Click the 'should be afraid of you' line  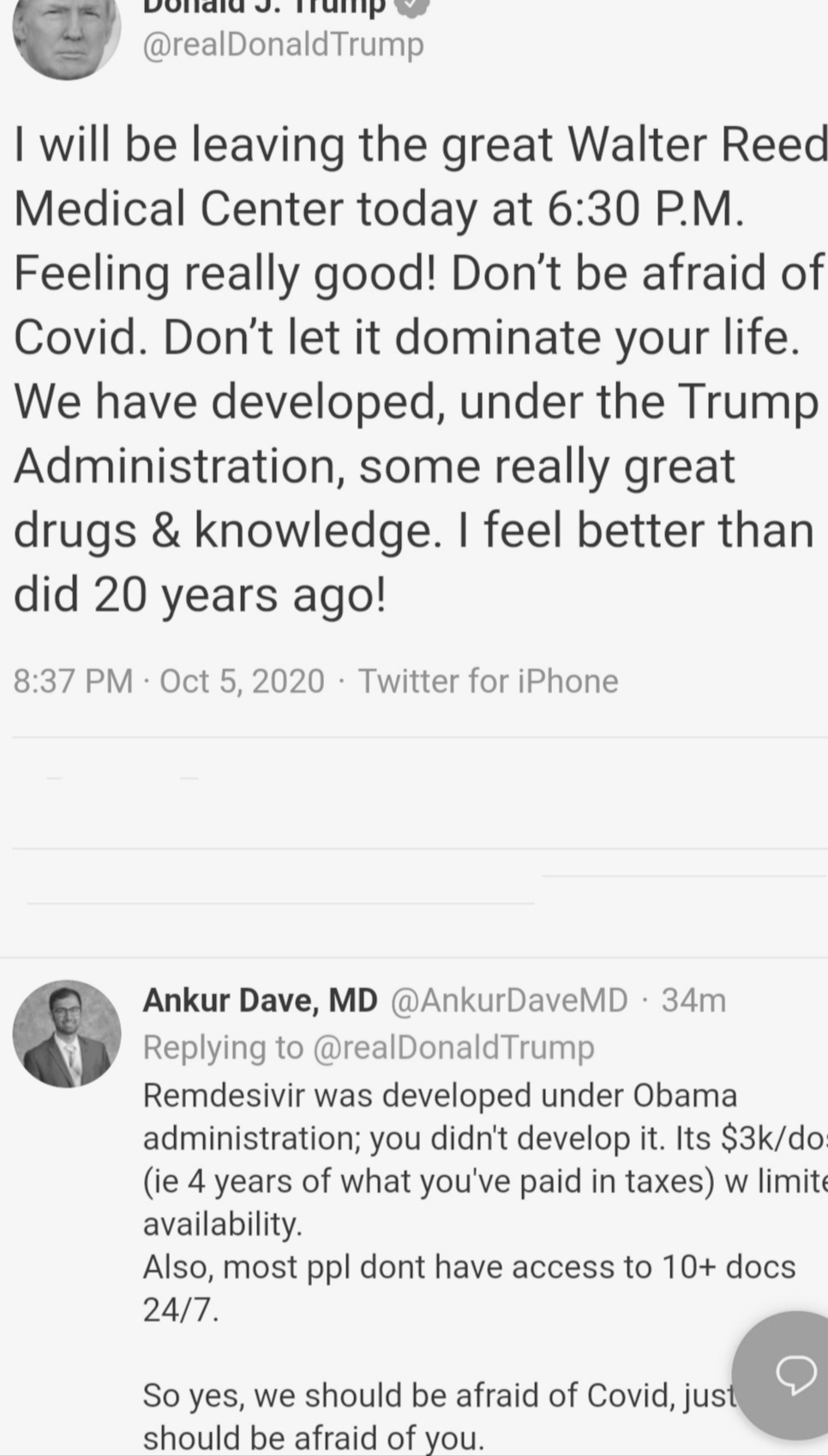(313, 1437)
